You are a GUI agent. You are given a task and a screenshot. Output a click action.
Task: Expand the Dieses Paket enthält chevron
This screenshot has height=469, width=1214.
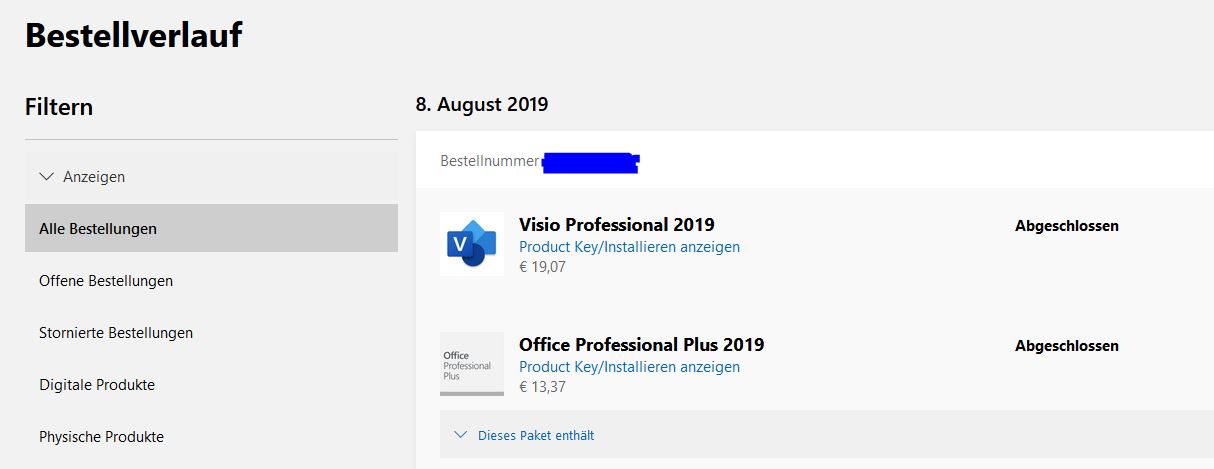click(460, 435)
